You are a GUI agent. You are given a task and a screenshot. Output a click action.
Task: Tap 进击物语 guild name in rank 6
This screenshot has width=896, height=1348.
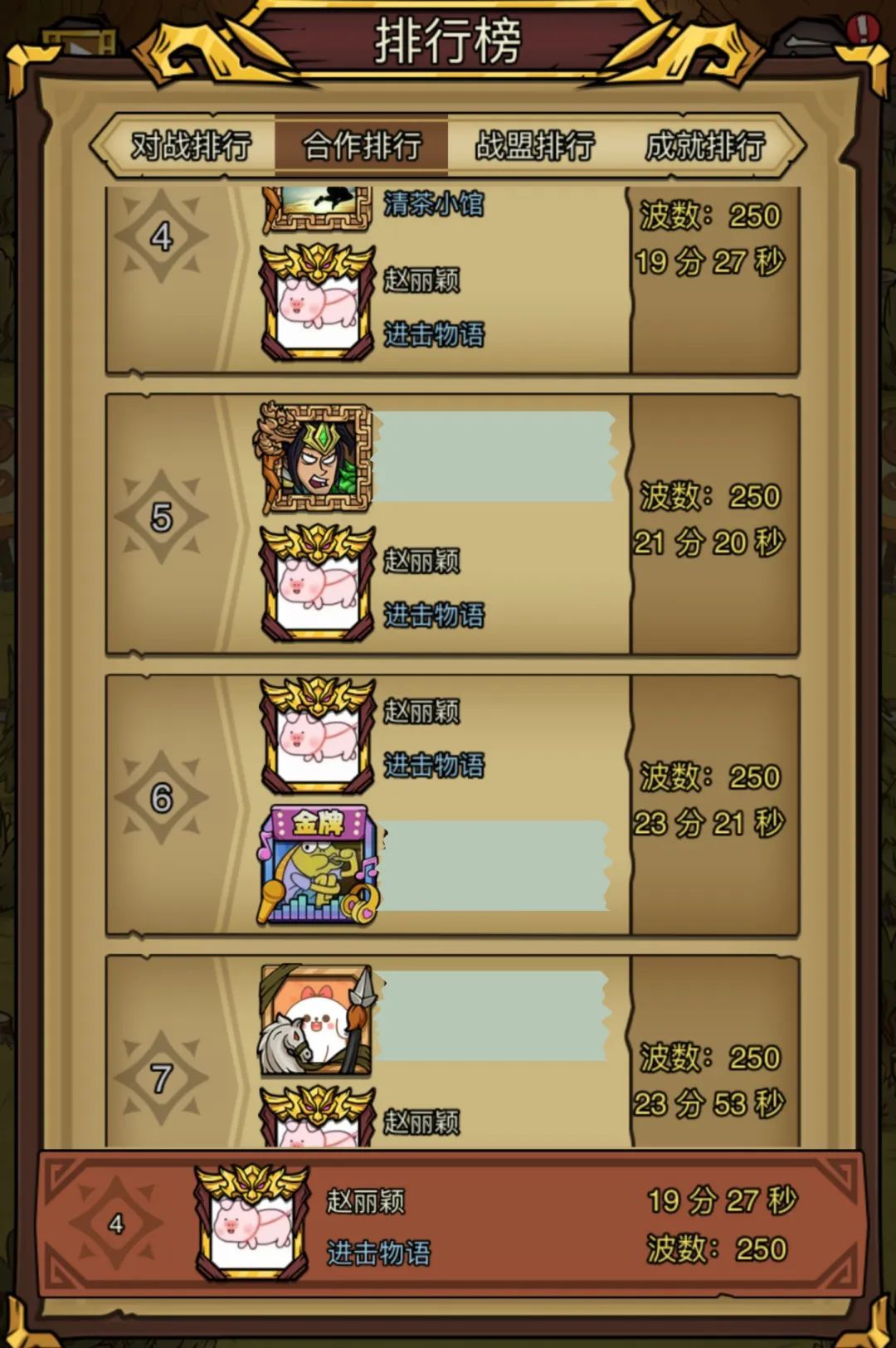click(433, 766)
